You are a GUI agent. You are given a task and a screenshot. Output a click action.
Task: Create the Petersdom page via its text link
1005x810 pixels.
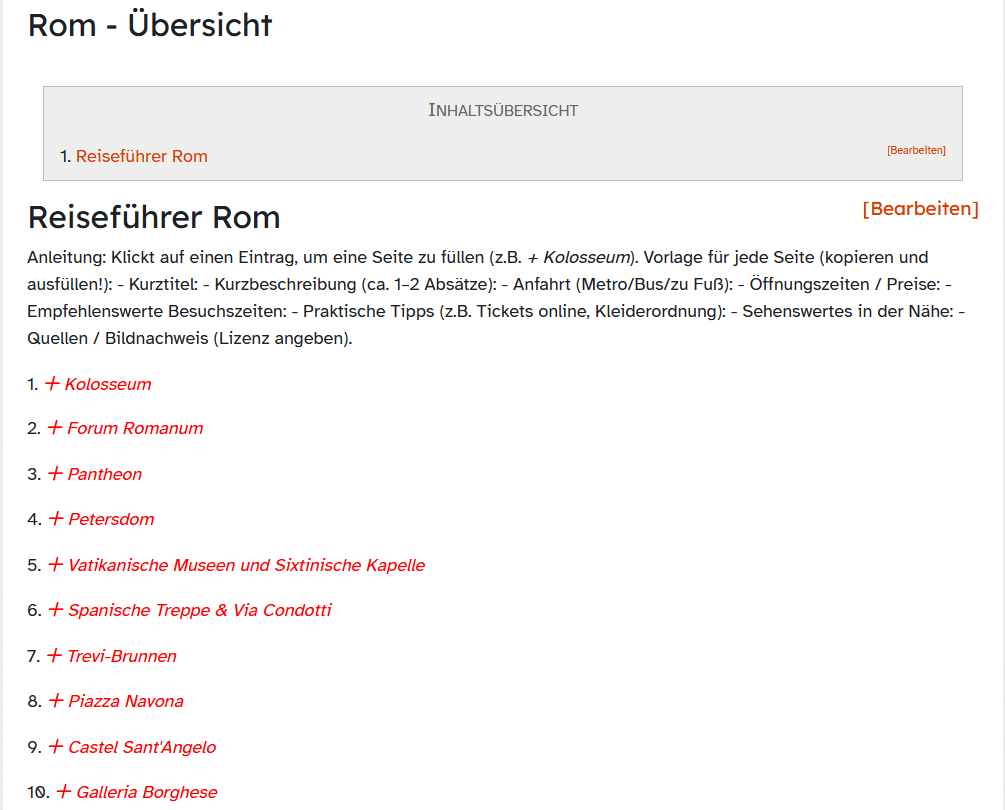point(111,519)
